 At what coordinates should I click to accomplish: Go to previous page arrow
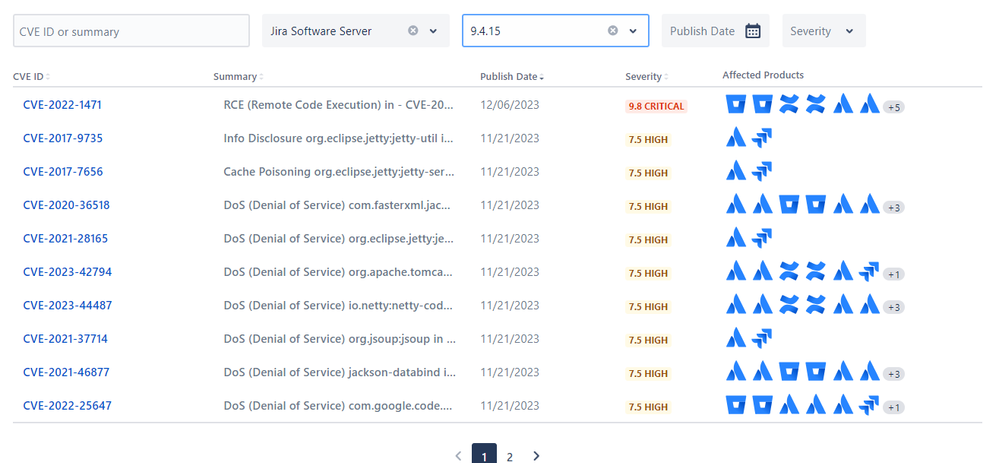[x=458, y=456]
